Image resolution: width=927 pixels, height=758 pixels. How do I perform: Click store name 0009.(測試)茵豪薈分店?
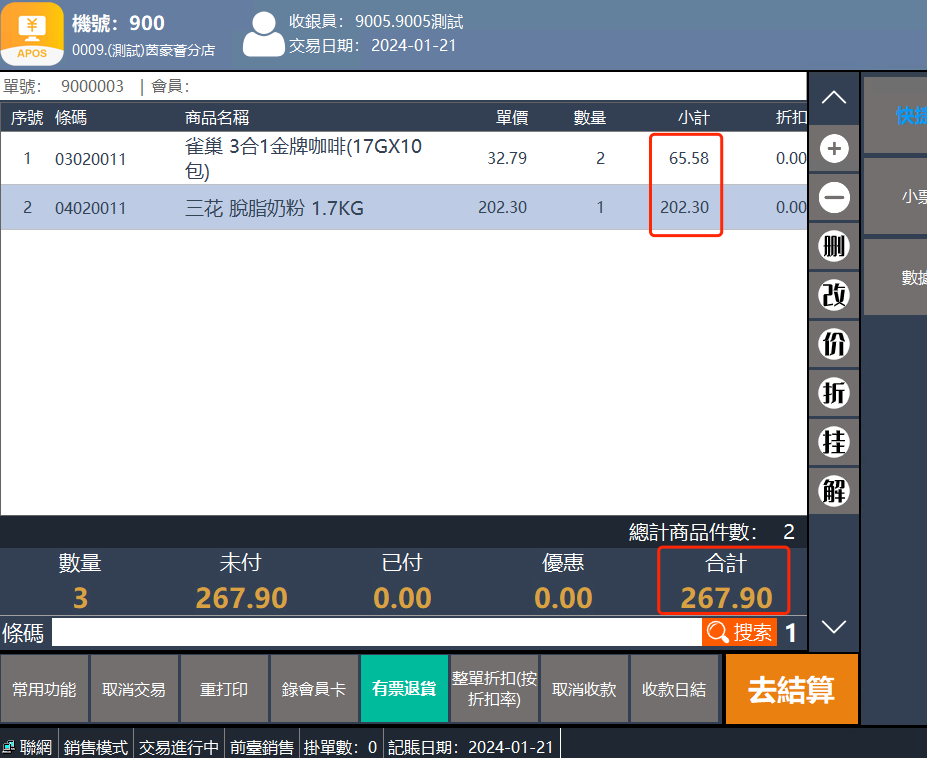(144, 50)
